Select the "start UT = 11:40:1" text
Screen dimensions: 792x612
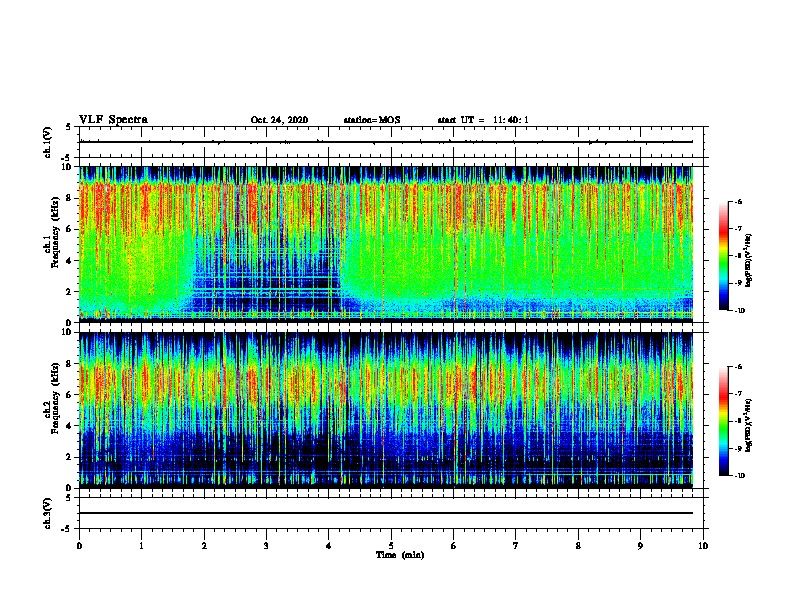[x=483, y=120]
